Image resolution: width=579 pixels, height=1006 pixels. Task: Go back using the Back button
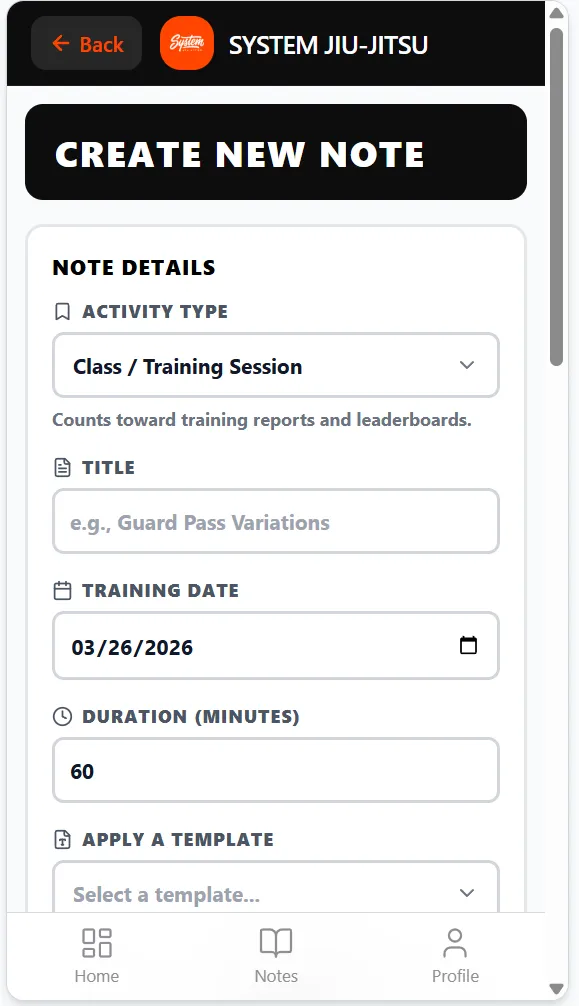pyautogui.click(x=87, y=44)
